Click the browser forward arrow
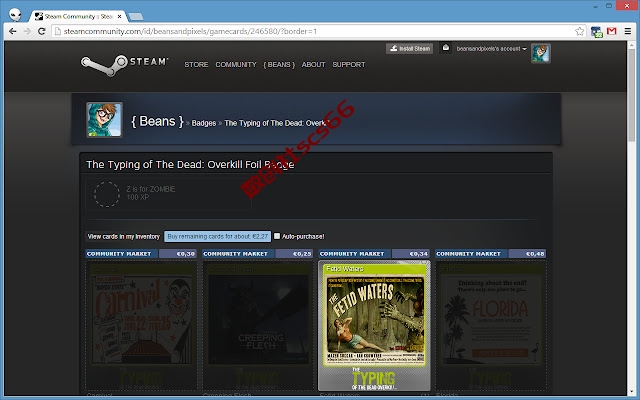Image resolution: width=640 pixels, height=400 pixels. click(x=27, y=31)
